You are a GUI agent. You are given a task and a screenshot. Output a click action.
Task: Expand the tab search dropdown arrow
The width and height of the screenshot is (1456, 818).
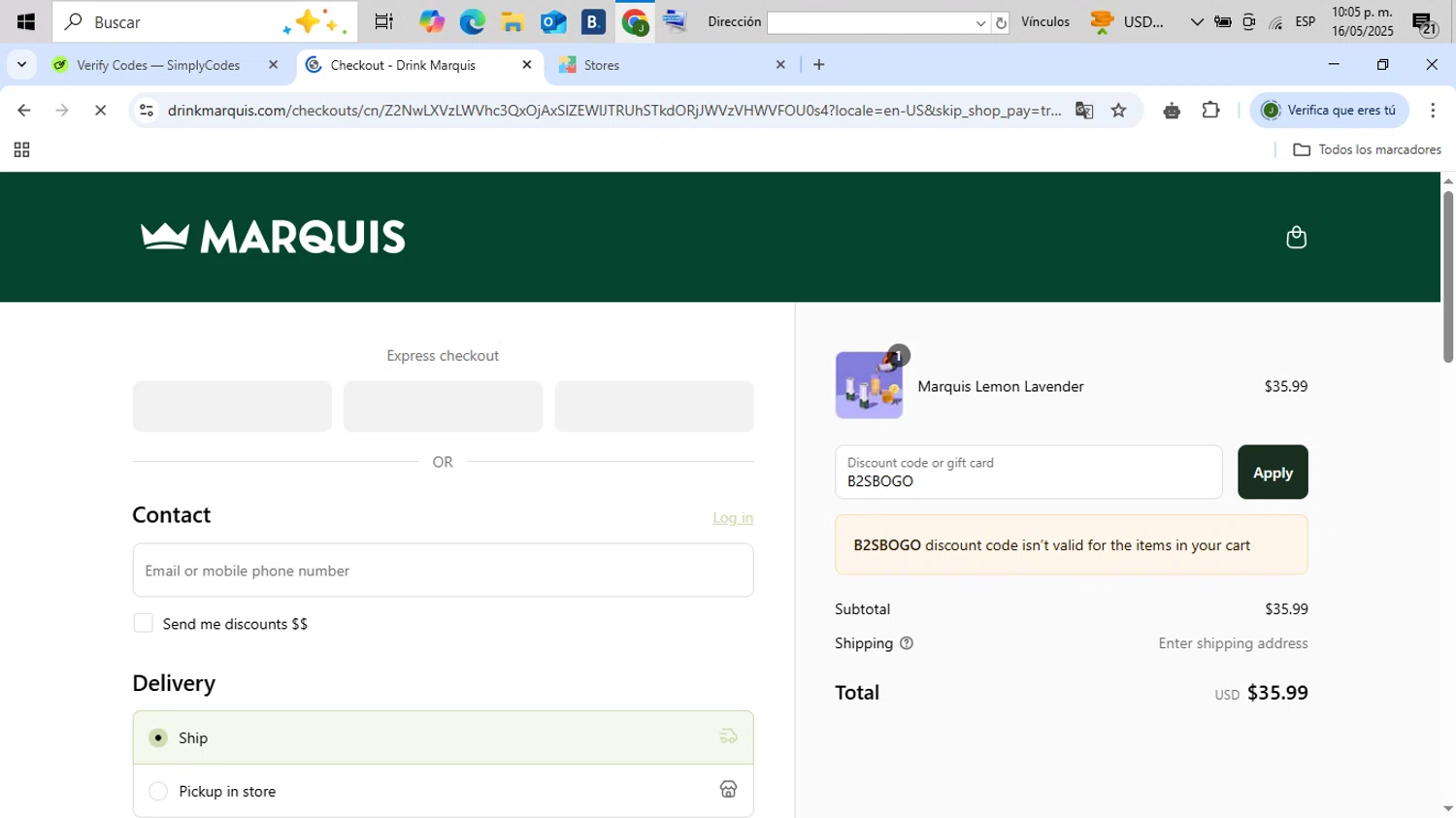coord(21,65)
